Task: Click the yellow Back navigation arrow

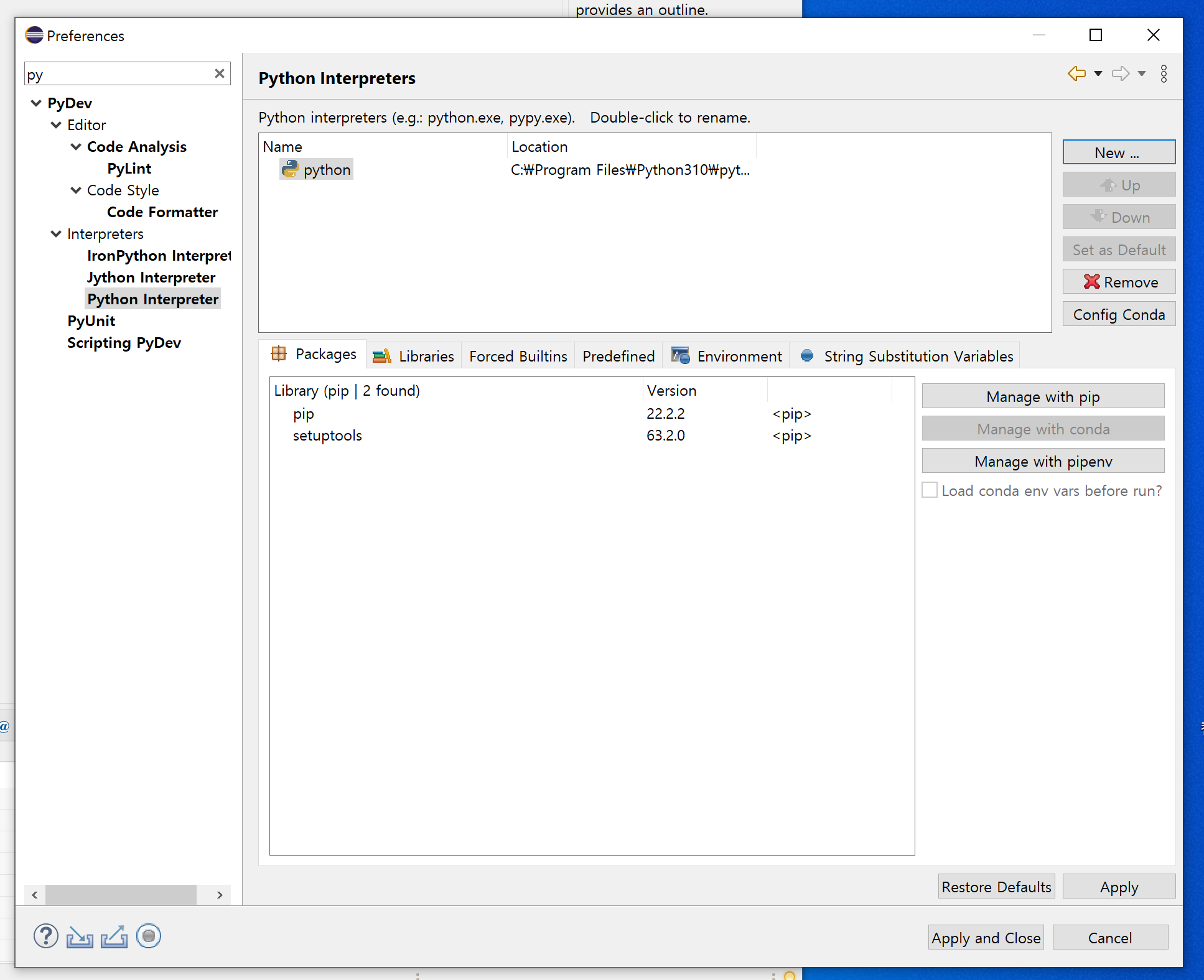Action: [1076, 73]
